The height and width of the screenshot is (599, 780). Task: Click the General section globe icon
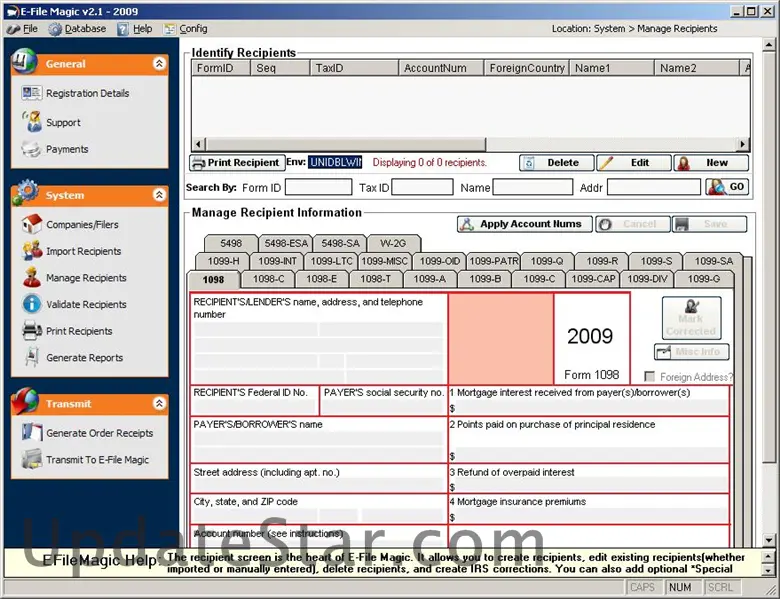click(x=24, y=62)
